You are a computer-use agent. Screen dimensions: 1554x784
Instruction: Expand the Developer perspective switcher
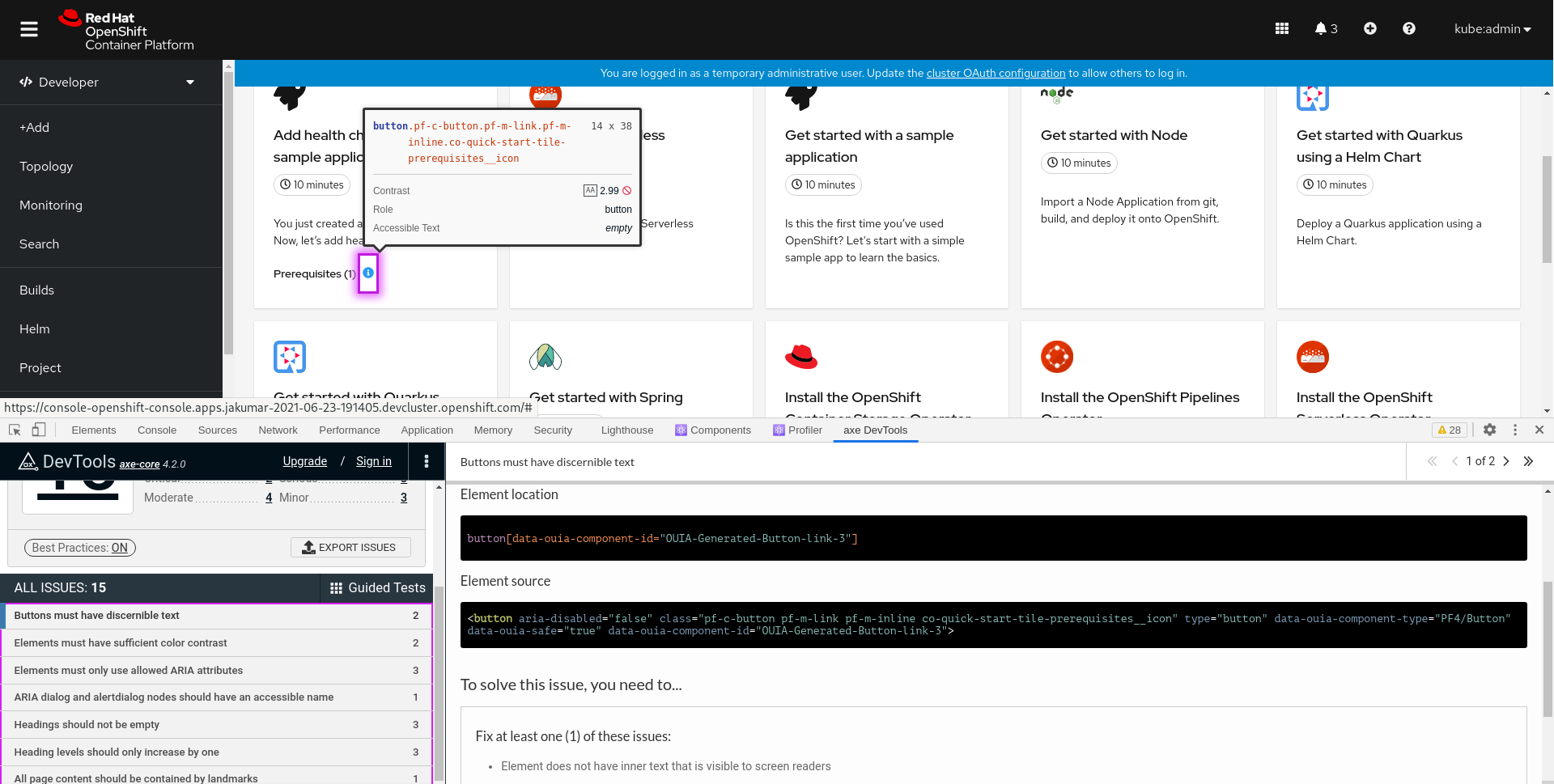coord(111,82)
